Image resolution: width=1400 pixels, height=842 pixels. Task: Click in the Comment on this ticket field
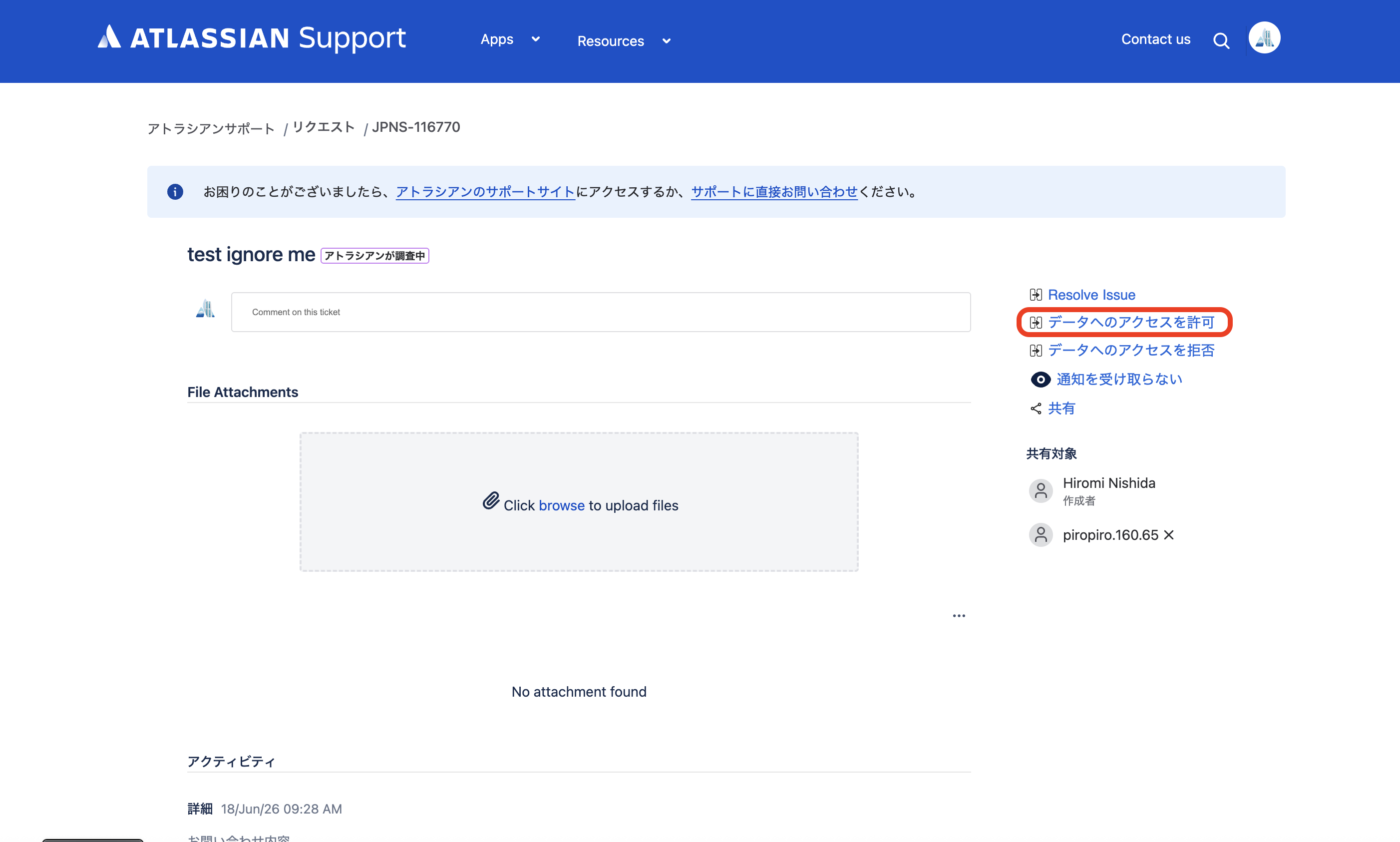(x=601, y=312)
